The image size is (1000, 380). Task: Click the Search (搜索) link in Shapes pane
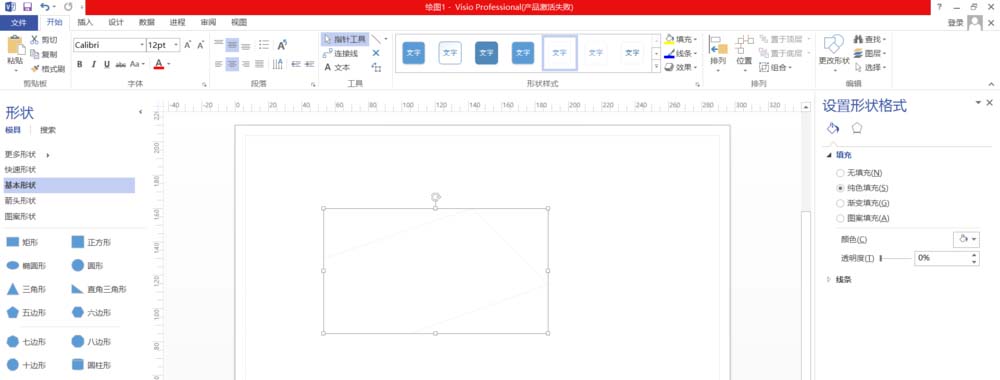48,130
